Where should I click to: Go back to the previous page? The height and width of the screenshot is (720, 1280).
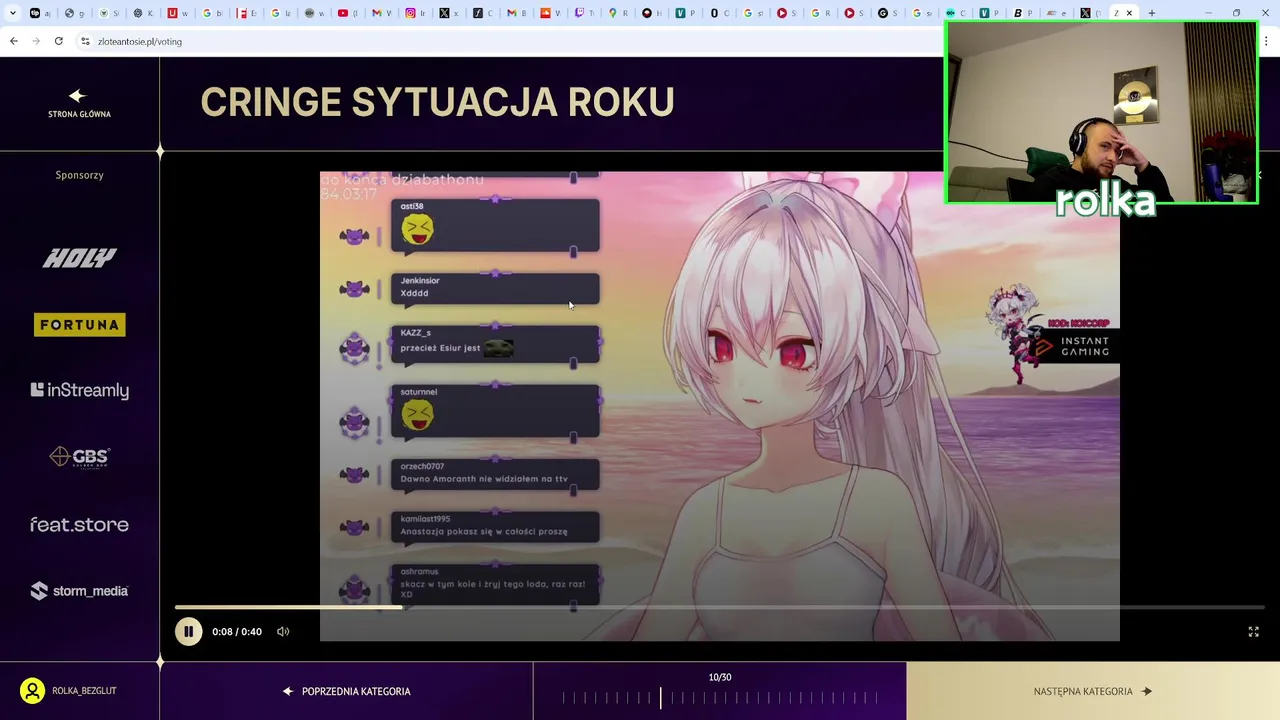pyautogui.click(x=13, y=41)
